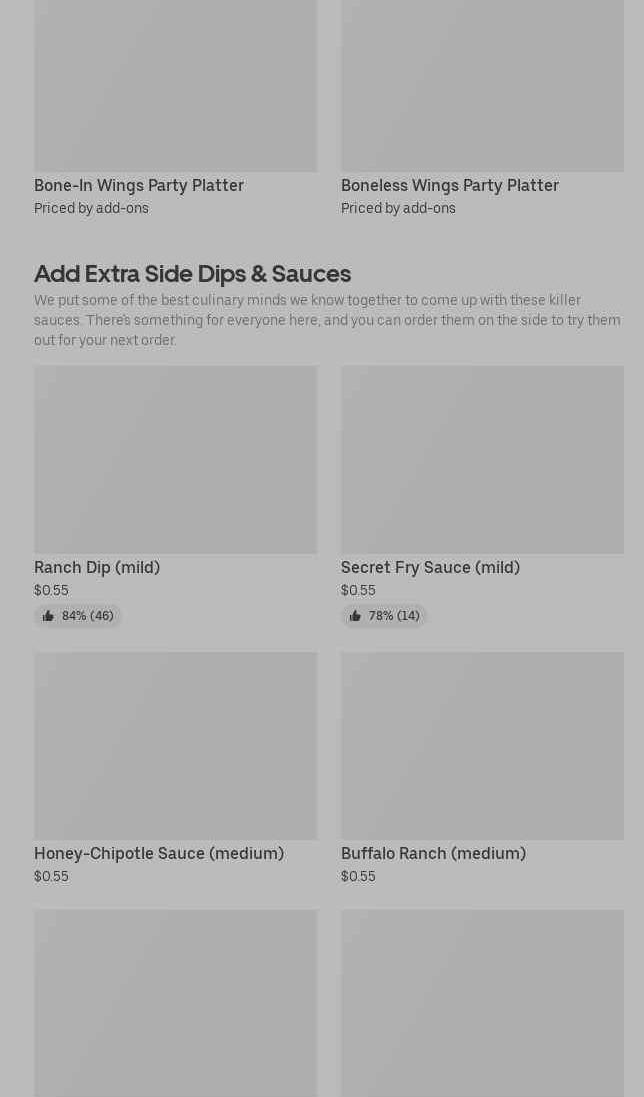Click the Boneless Wings Party Platter title
Viewport: 644px width, 1097px height.
click(x=450, y=185)
